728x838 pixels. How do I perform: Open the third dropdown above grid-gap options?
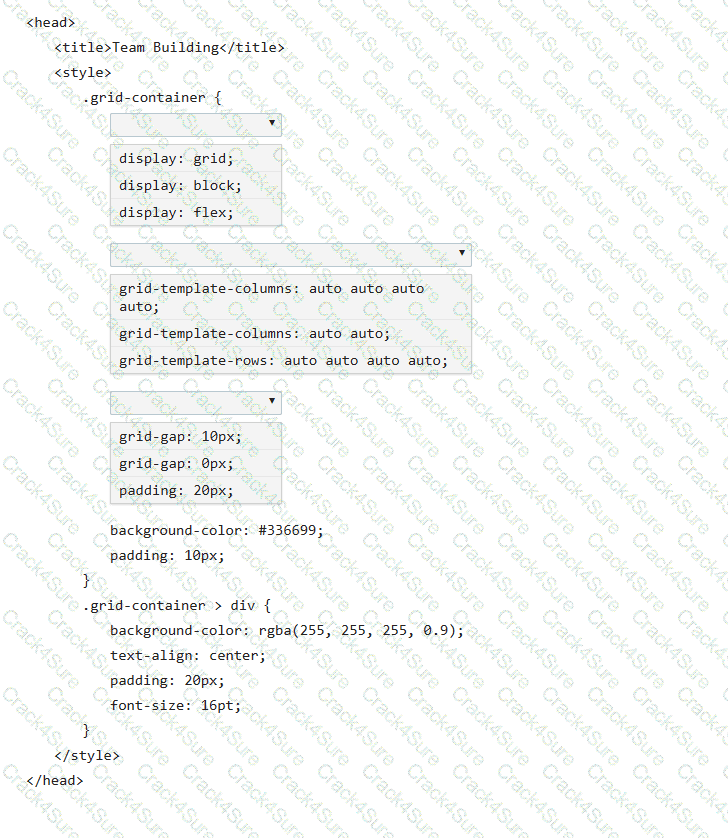tap(196, 402)
